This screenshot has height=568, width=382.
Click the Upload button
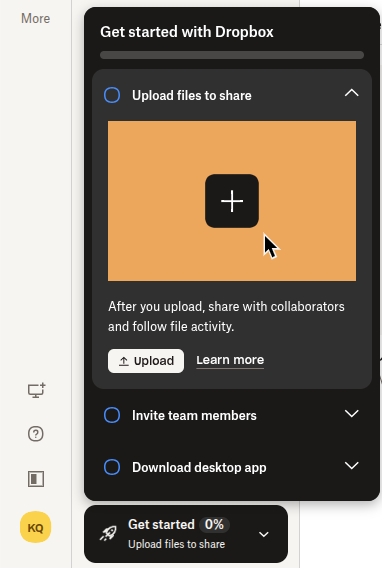tap(146, 361)
